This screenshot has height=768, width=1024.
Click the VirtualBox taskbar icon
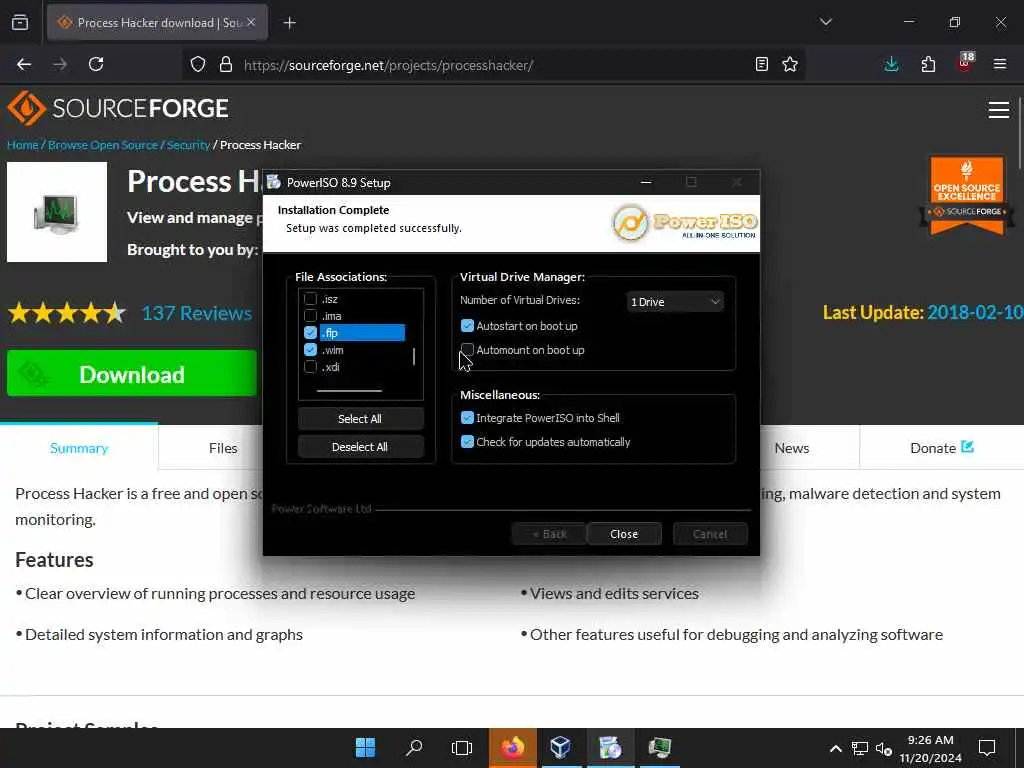(x=561, y=748)
